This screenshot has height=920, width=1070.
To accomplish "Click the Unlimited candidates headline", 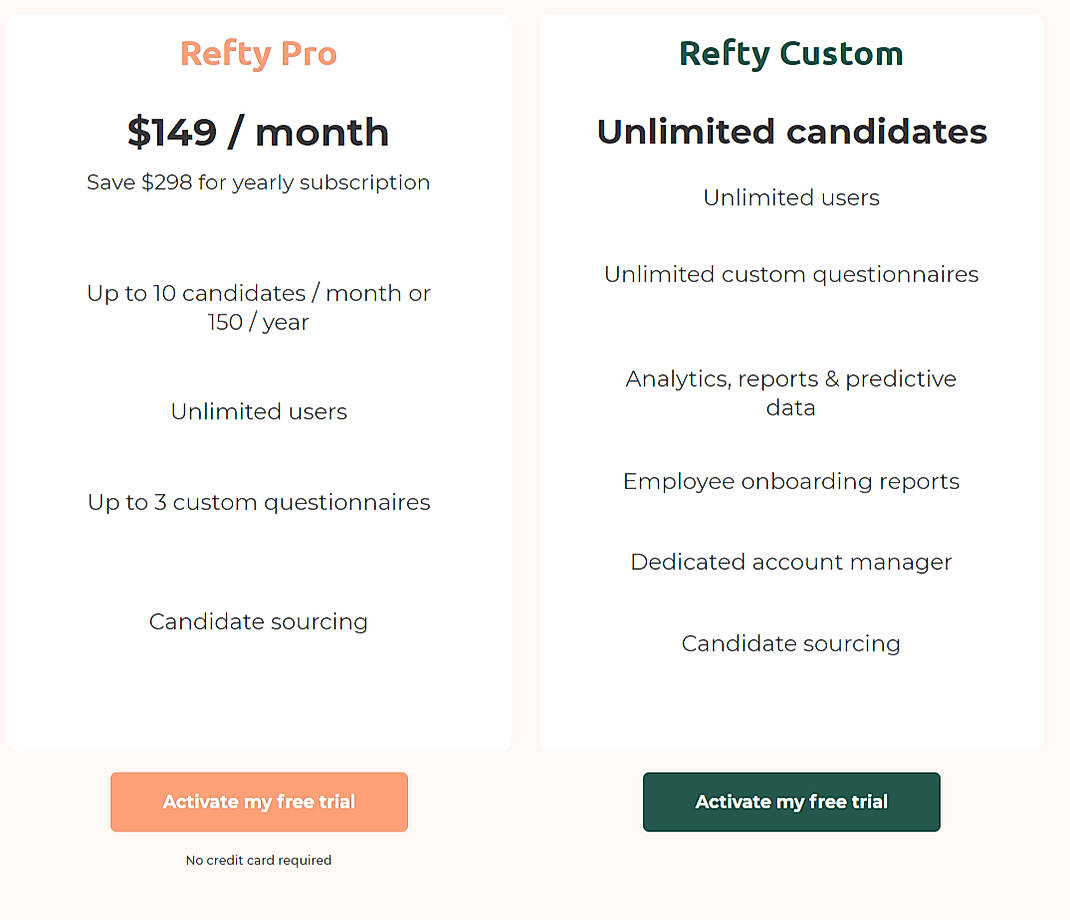I will click(x=790, y=131).
